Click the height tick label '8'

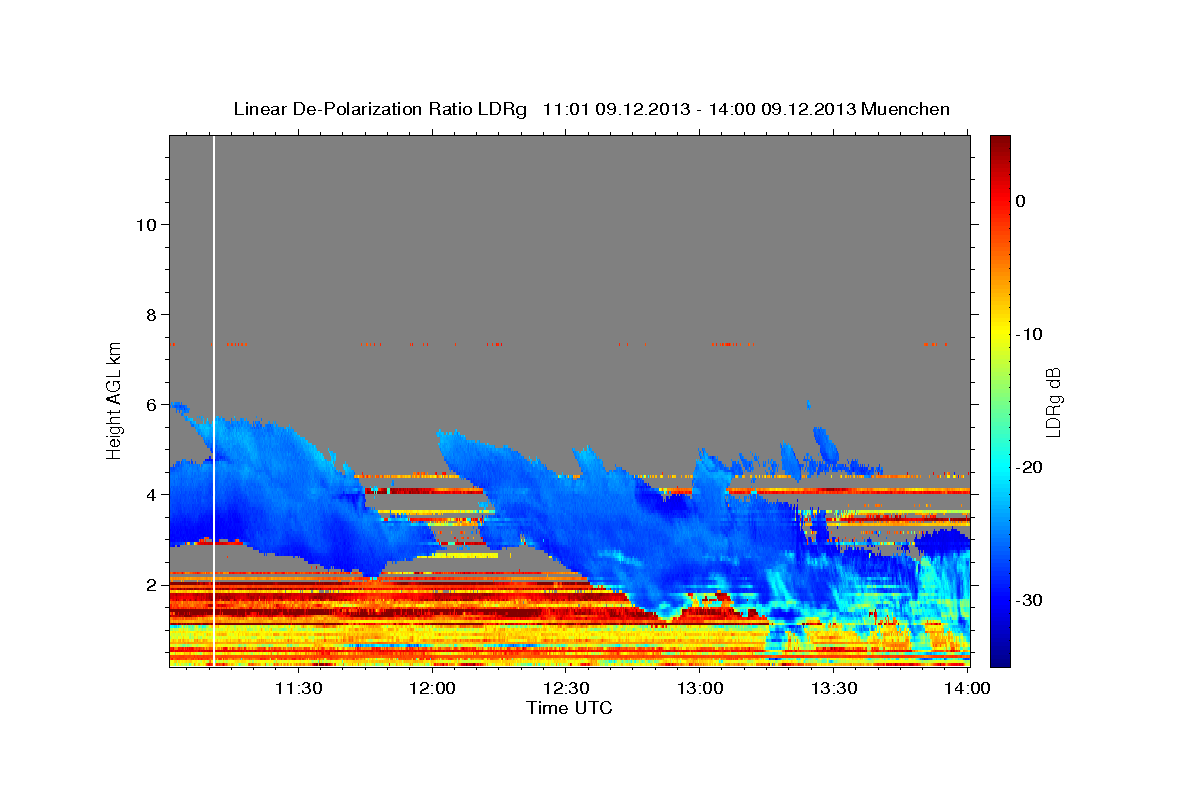(151, 315)
